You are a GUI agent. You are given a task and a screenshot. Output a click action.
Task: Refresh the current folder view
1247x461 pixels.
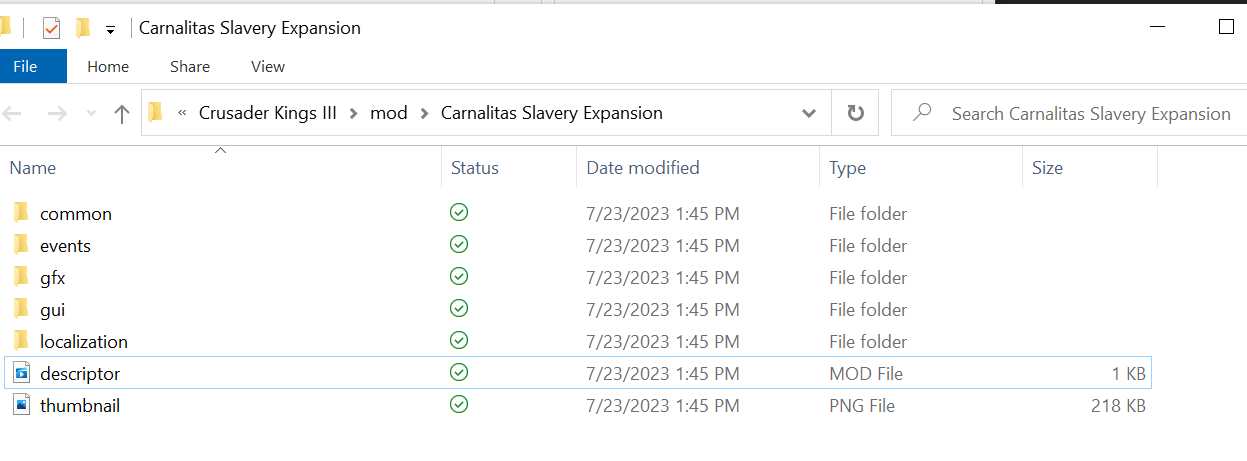[x=855, y=114]
